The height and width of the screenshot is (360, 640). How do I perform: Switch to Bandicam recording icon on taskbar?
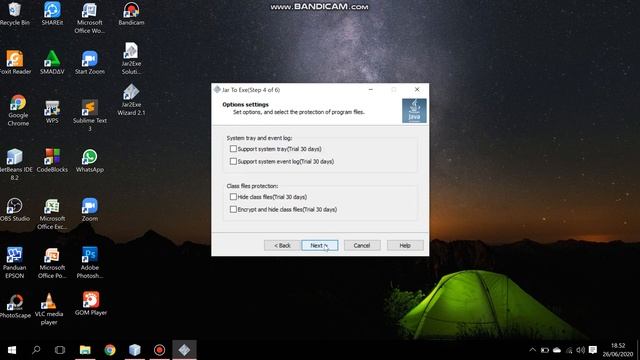[x=159, y=350]
